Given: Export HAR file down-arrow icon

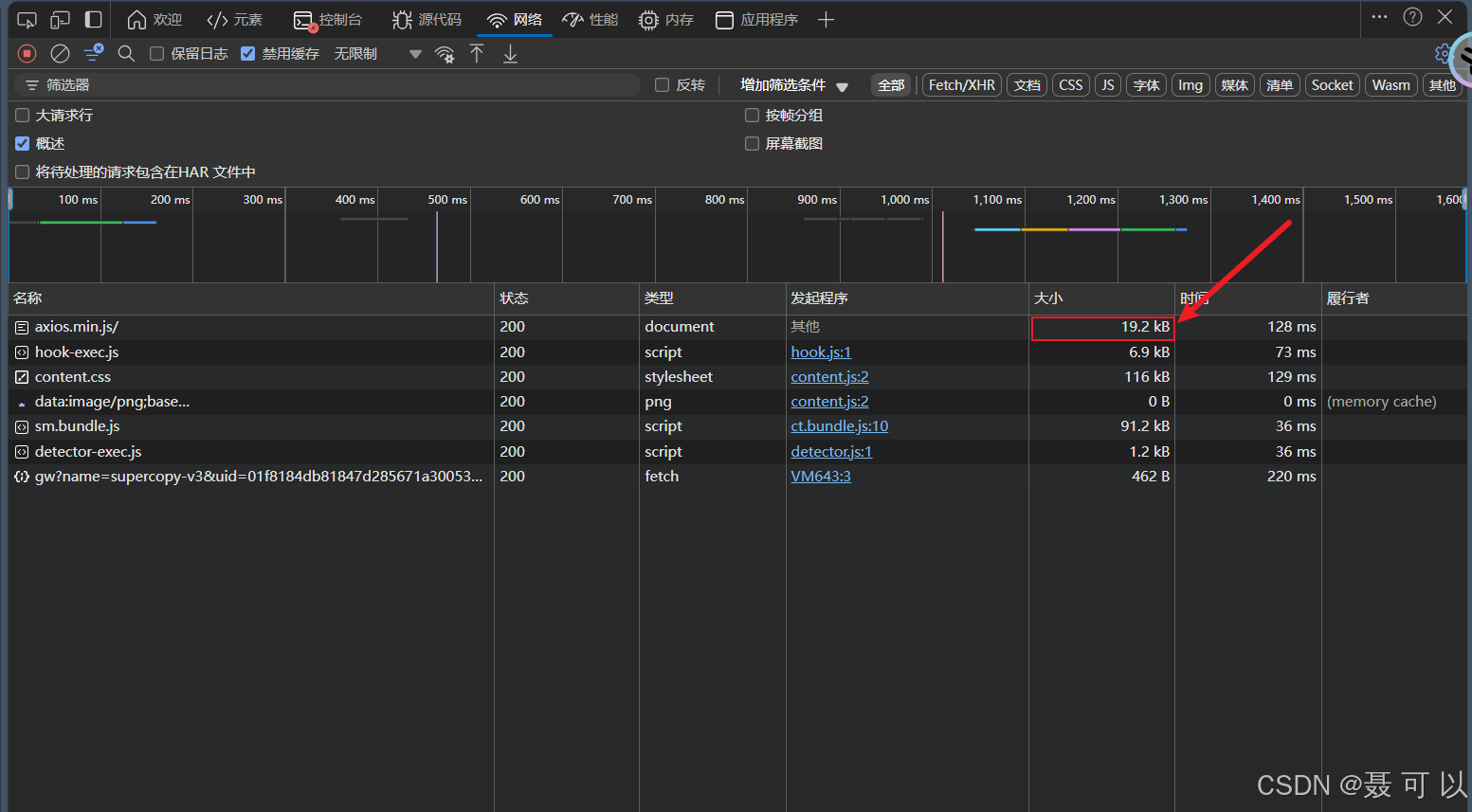Looking at the screenshot, I should click(x=510, y=54).
